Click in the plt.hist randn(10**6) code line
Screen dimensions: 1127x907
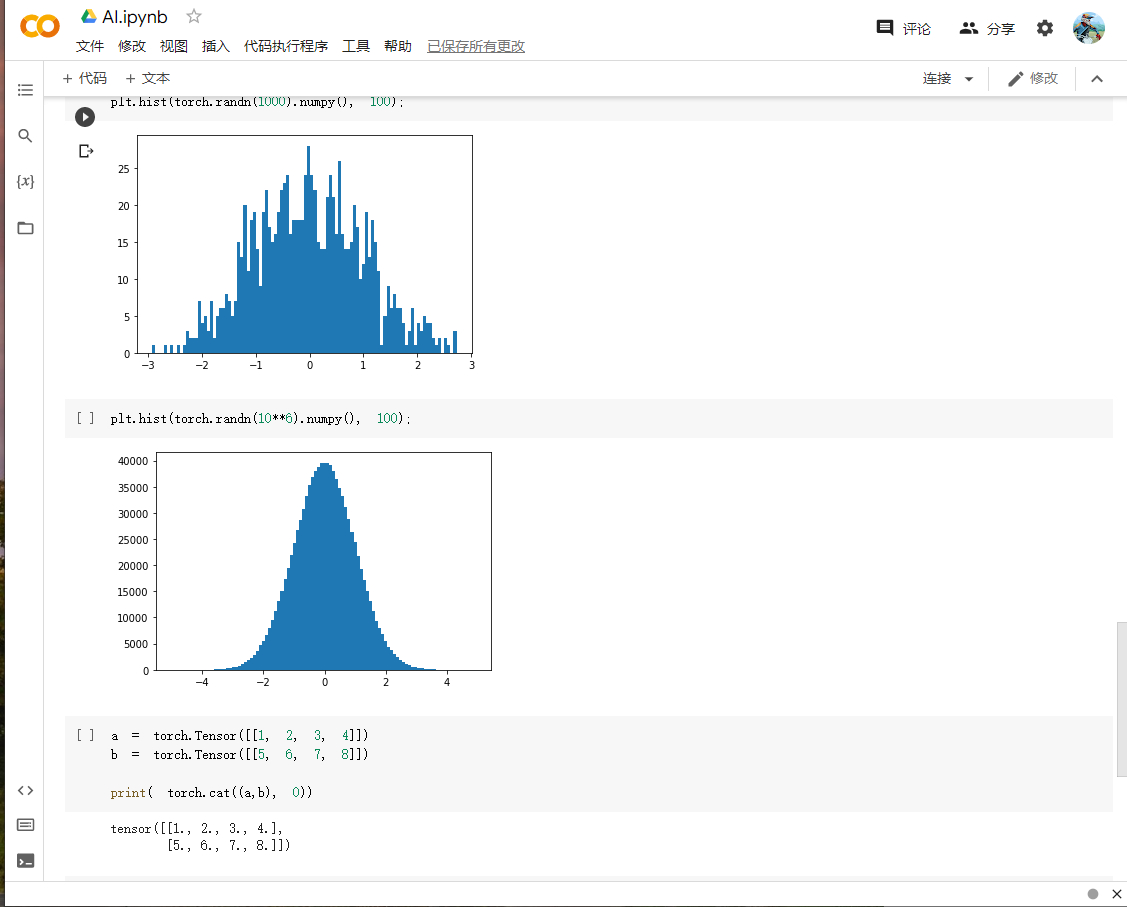point(260,418)
